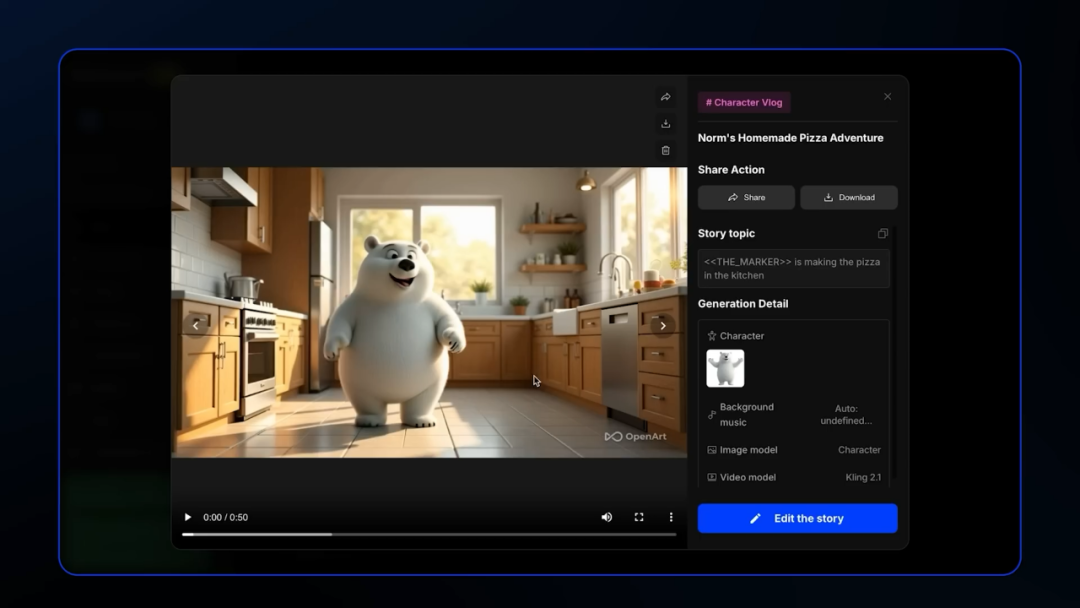Click the Character Vlog tag

click(x=744, y=102)
